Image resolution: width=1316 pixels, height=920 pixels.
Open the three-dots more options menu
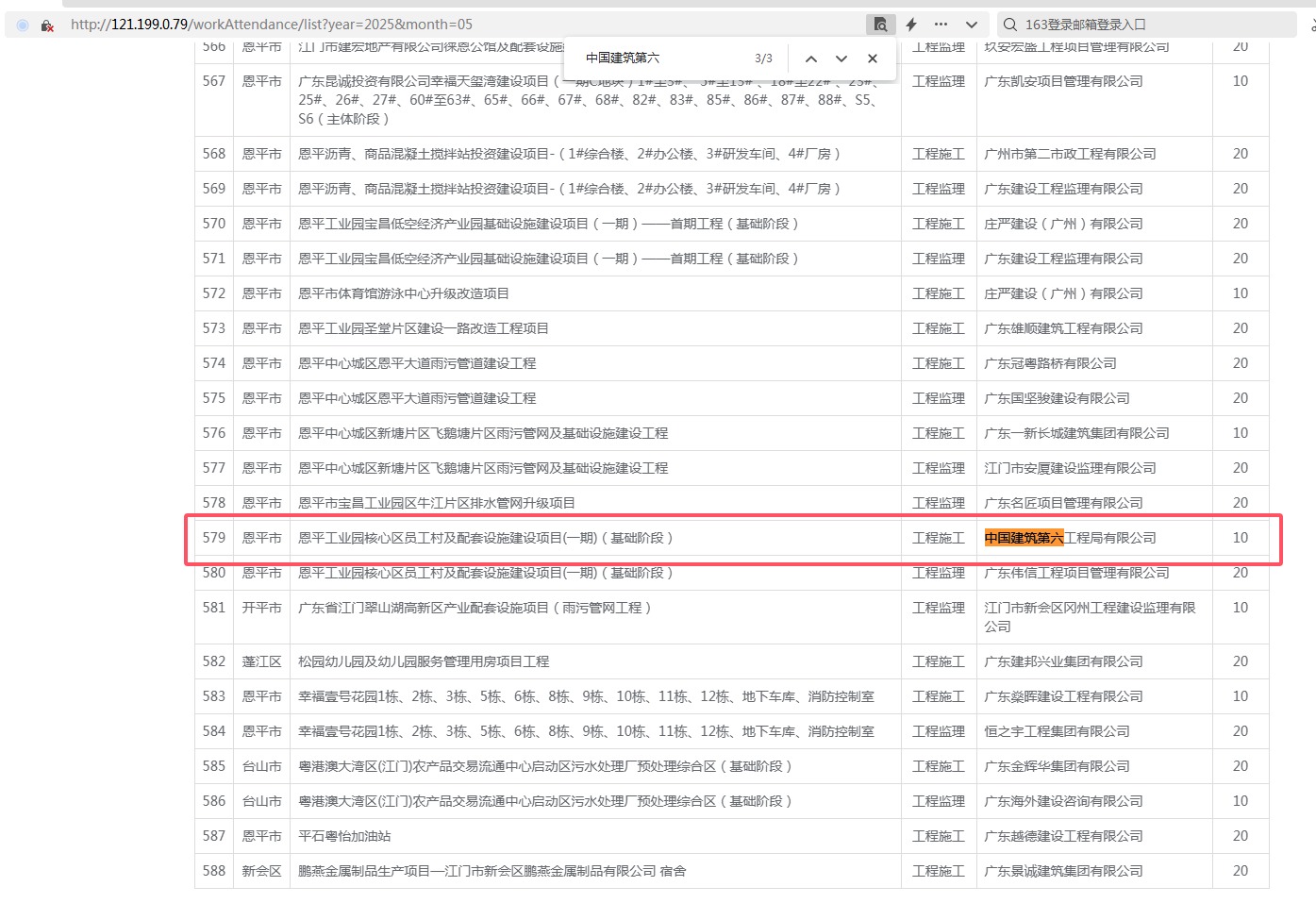pos(941,25)
